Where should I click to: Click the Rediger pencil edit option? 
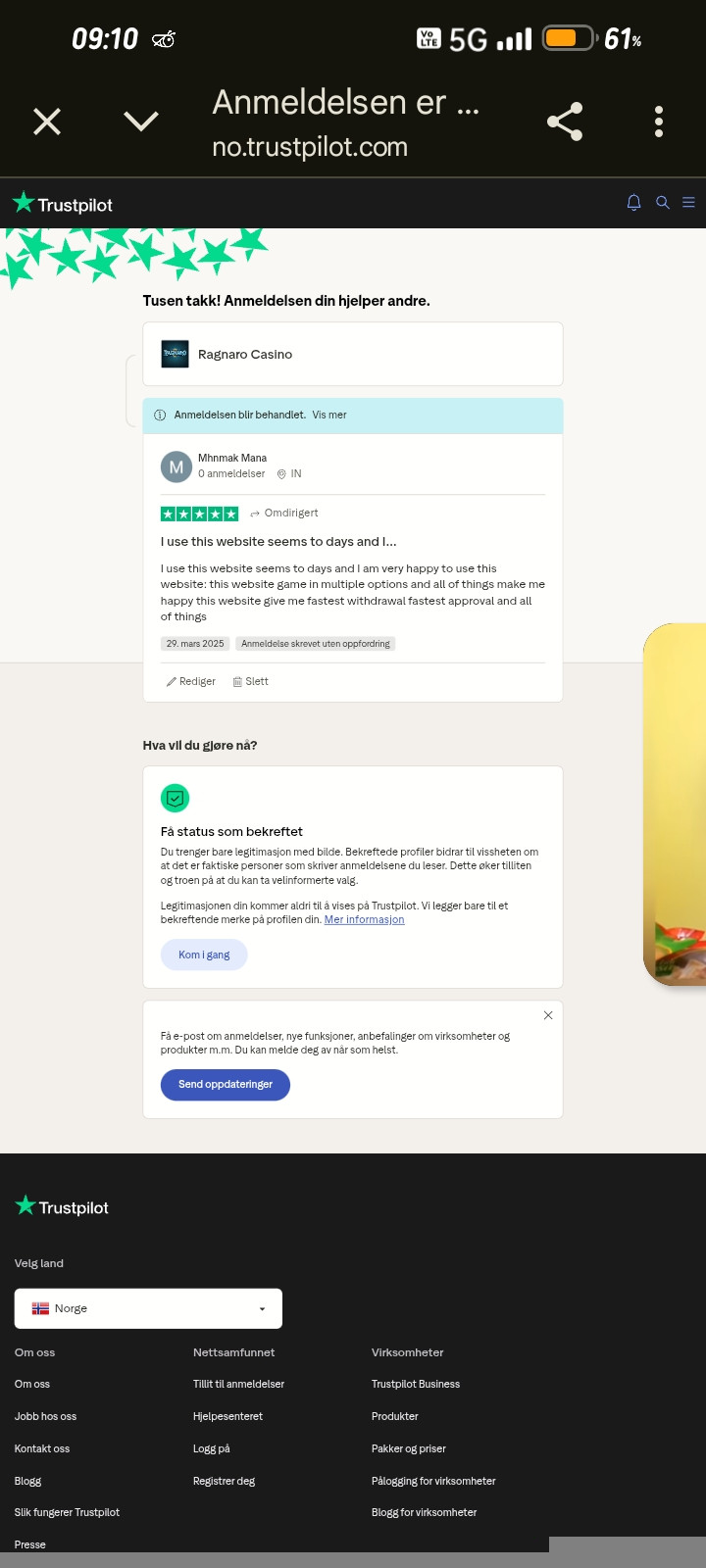click(191, 681)
